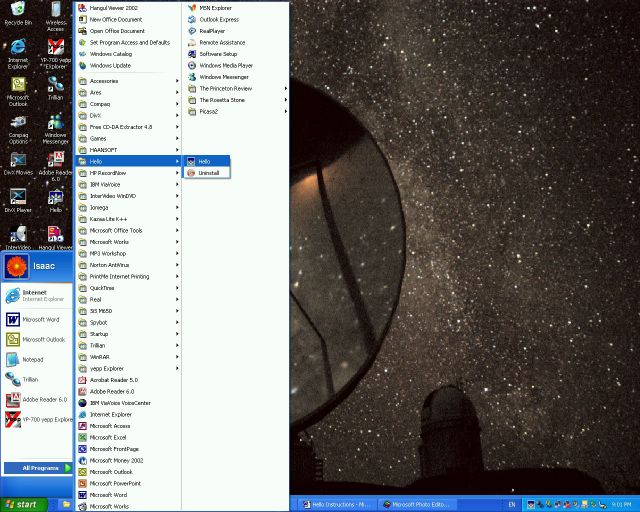The image size is (640, 512).
Task: Open the Recycle Bin desktop icon
Action: tap(18, 13)
